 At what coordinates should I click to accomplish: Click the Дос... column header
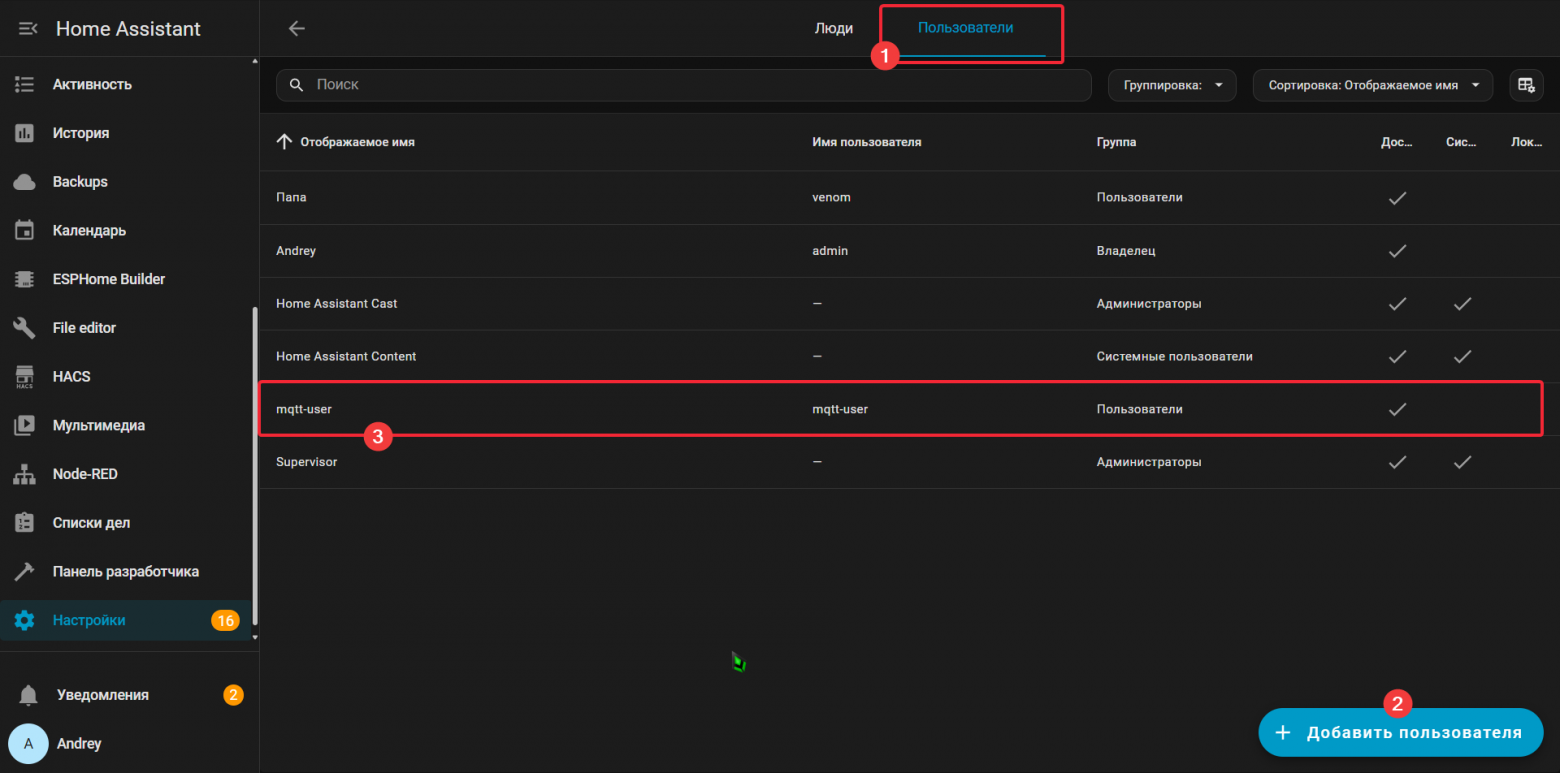(x=1397, y=142)
